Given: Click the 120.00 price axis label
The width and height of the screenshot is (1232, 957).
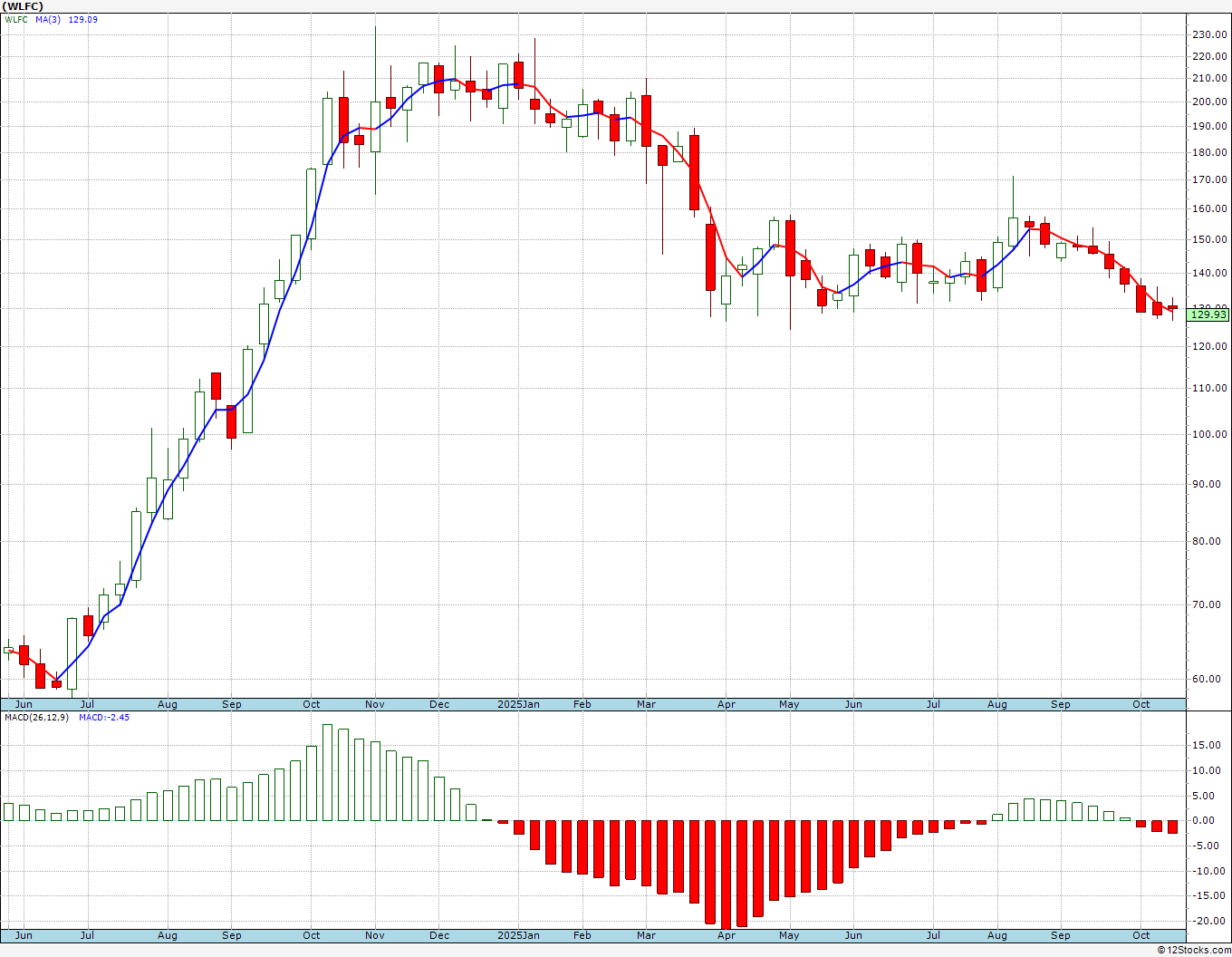Looking at the screenshot, I should 1209,347.
